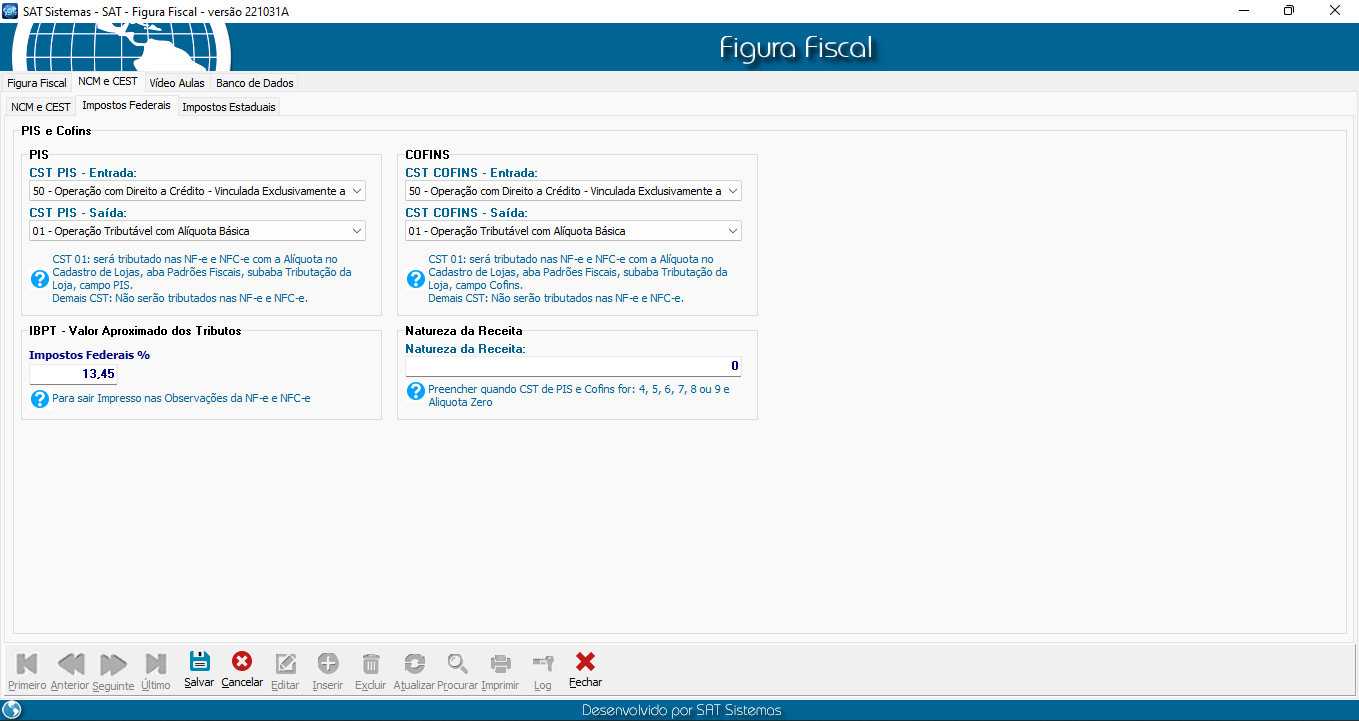Click the Imprimir printer icon
1359x721 pixels.
(x=500, y=663)
